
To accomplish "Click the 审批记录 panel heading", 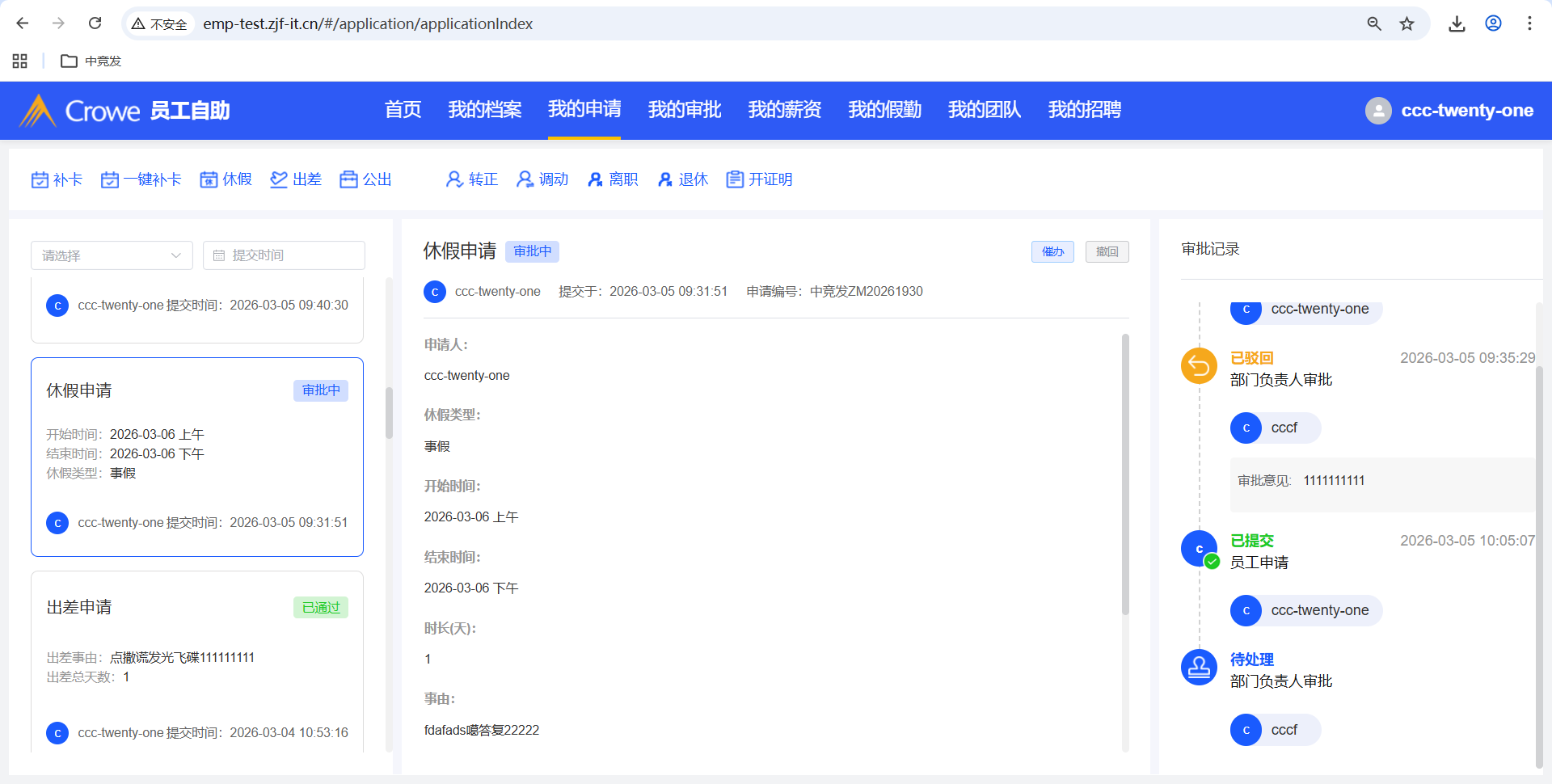I will (x=1210, y=249).
